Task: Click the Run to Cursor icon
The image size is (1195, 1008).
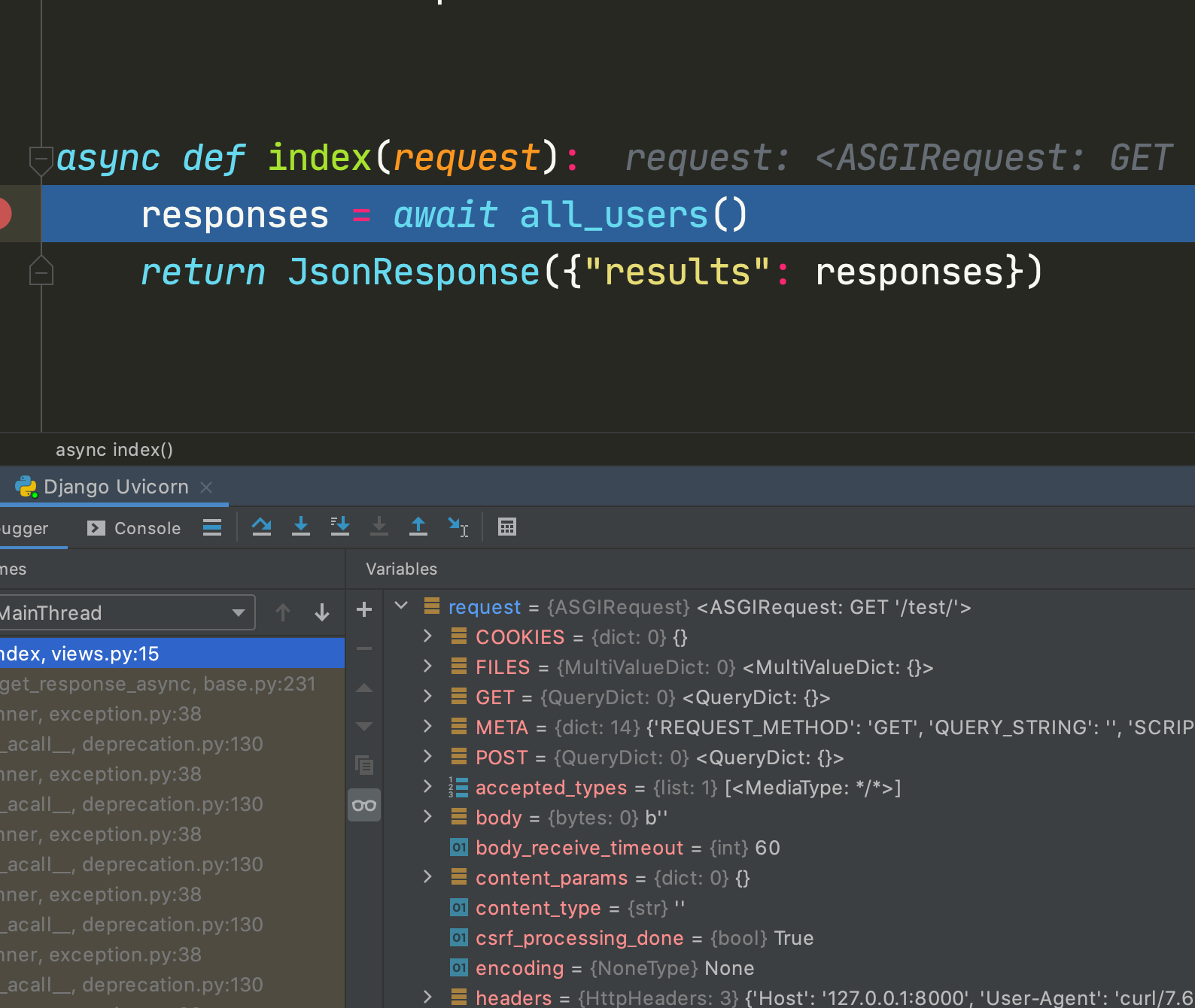Action: [x=458, y=527]
